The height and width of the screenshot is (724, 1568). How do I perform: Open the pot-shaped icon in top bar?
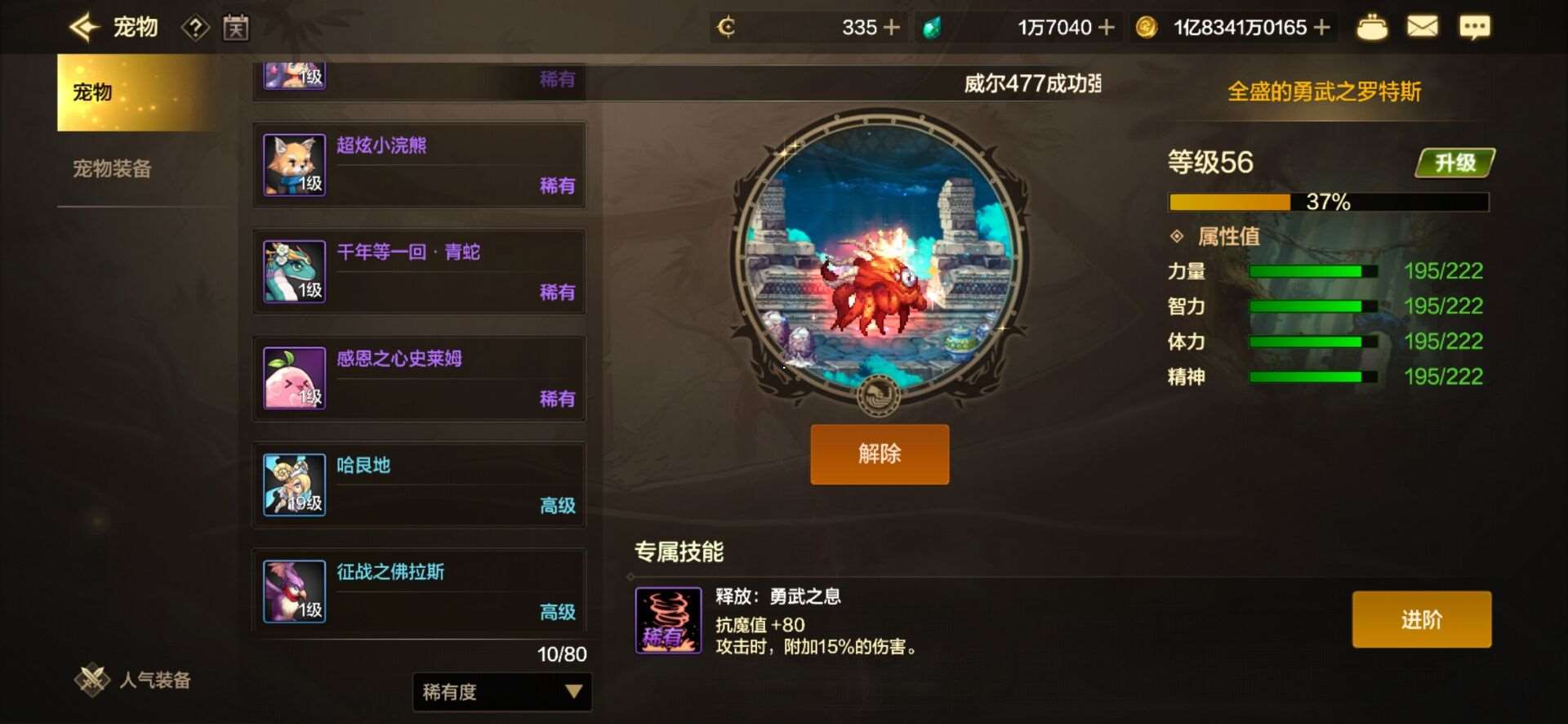pos(1372,27)
